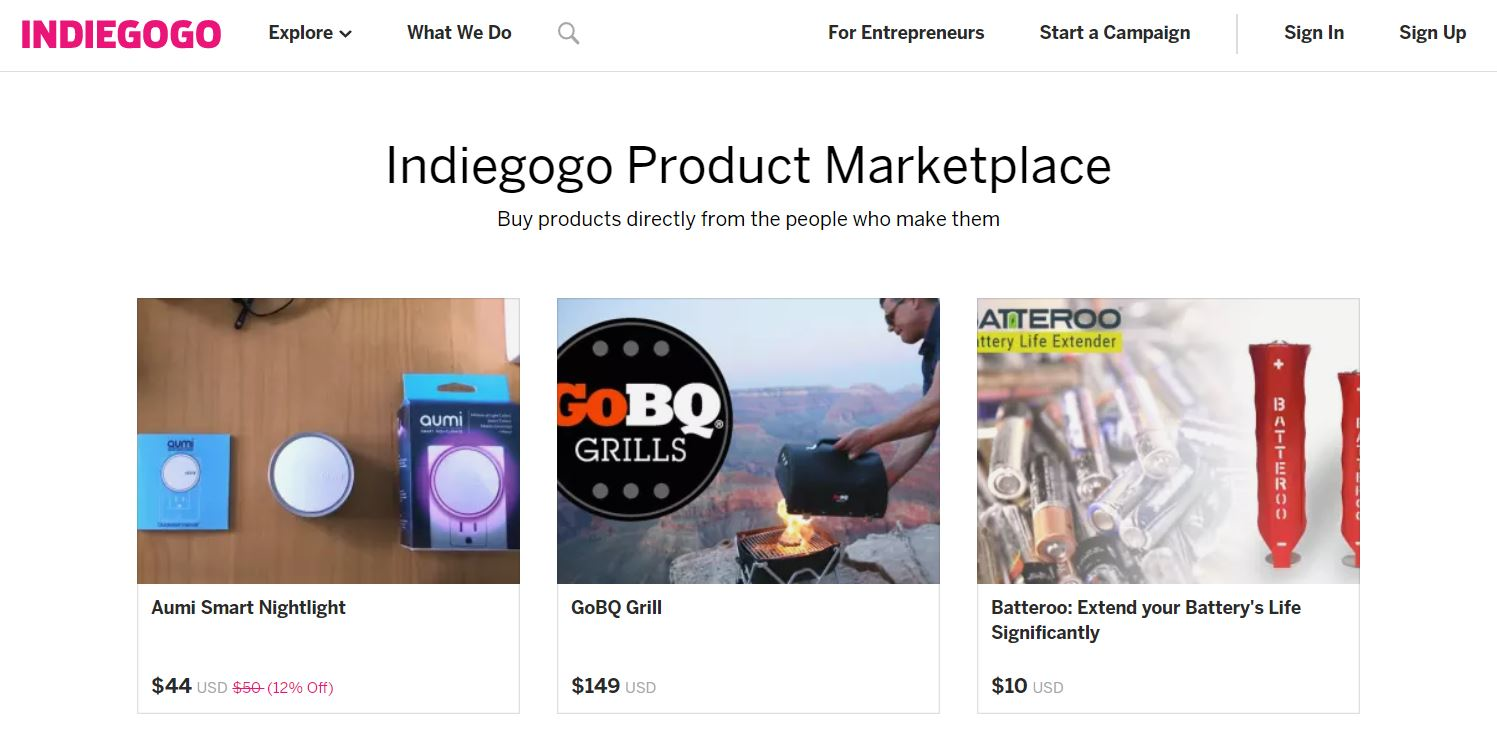View the Batteroo battery extender product
The width and height of the screenshot is (1497, 741).
(1145, 618)
